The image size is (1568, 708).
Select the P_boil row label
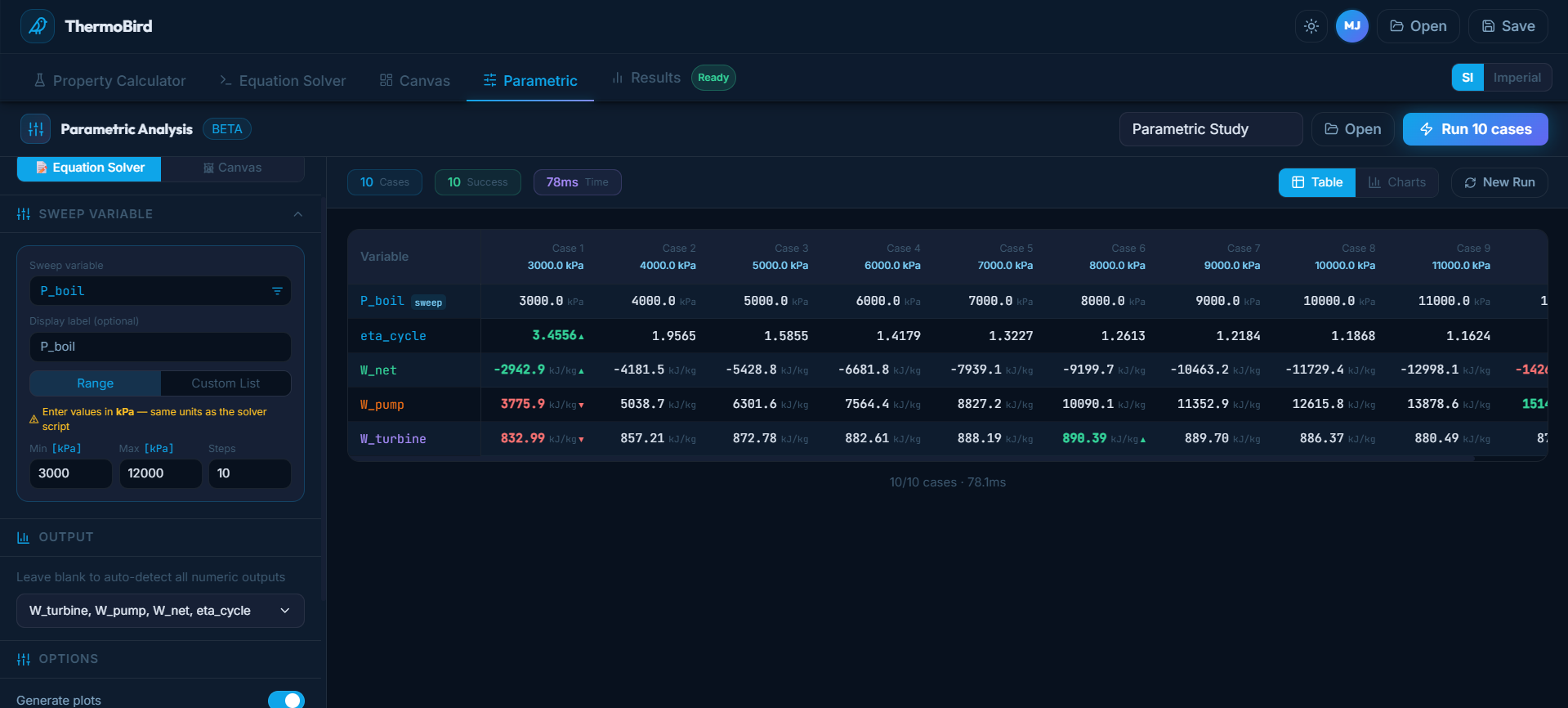(382, 301)
